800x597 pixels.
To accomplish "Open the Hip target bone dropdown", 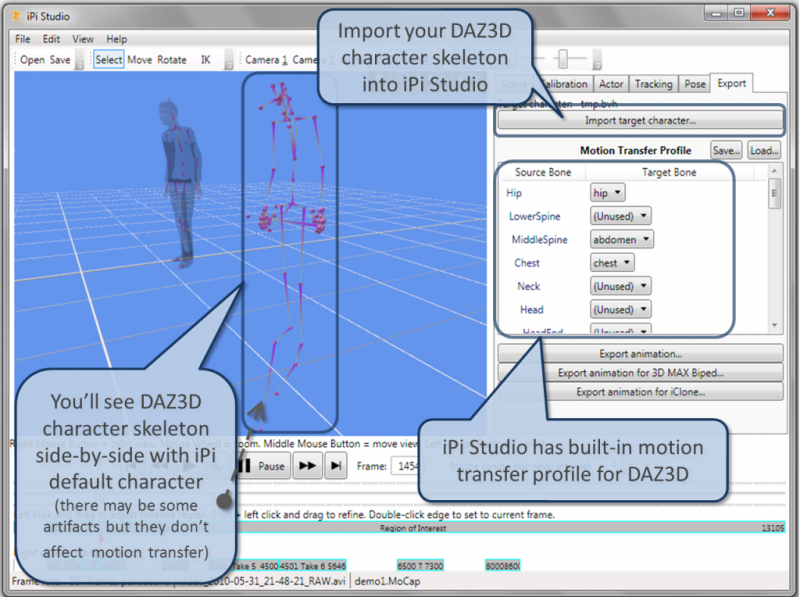I will (607, 193).
